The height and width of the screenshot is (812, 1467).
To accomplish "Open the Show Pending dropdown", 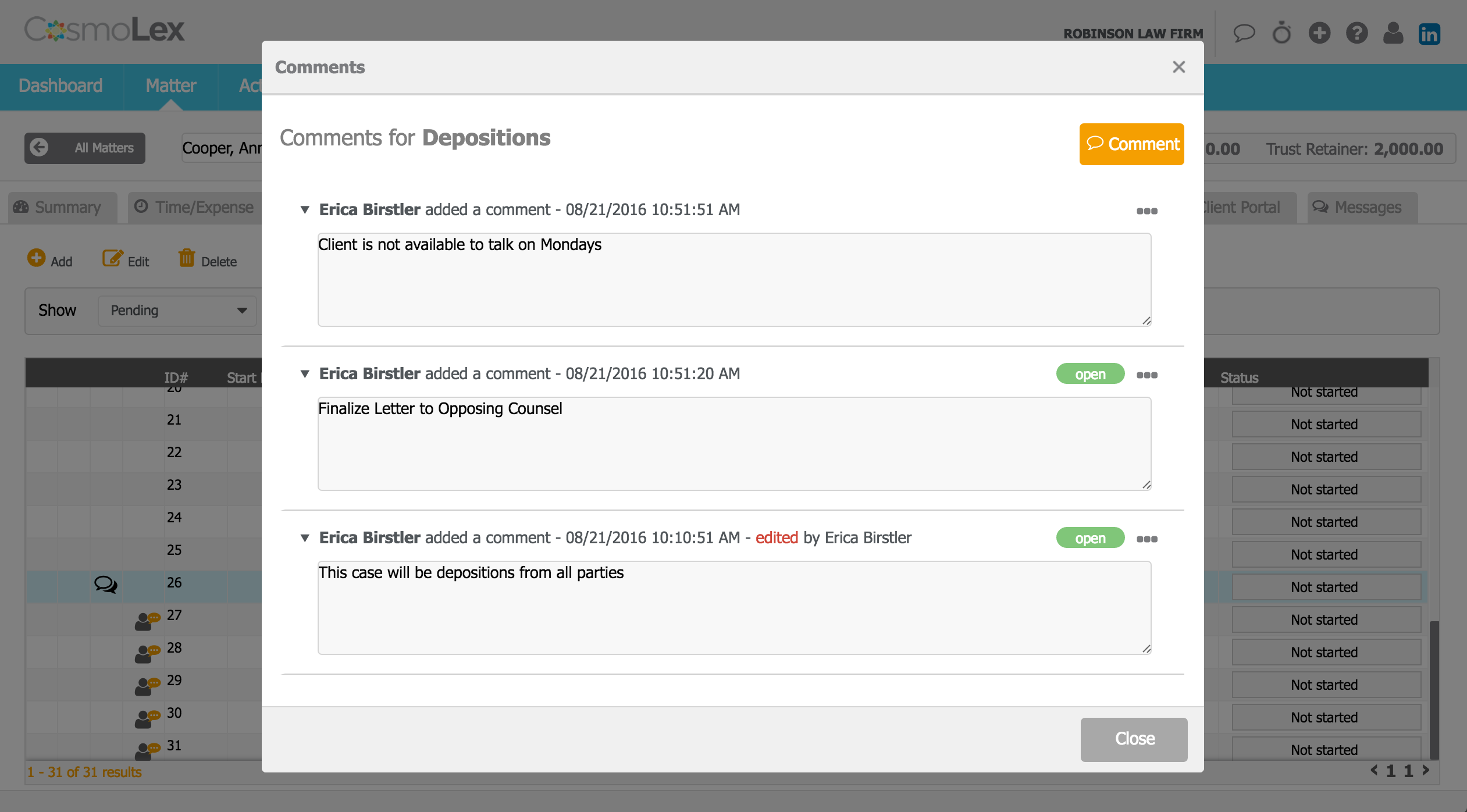I will (177, 311).
